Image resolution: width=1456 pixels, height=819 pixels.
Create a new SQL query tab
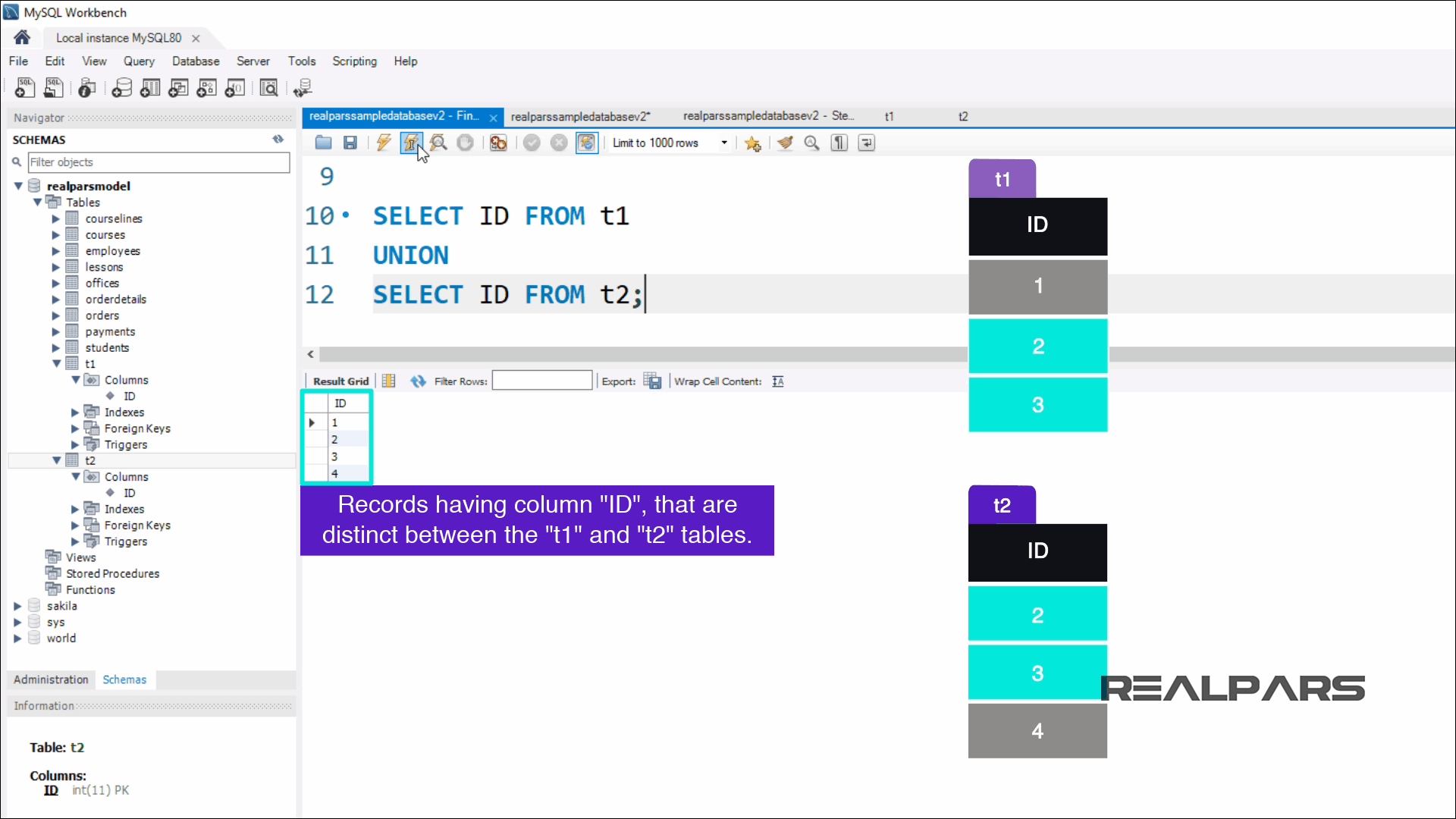25,87
